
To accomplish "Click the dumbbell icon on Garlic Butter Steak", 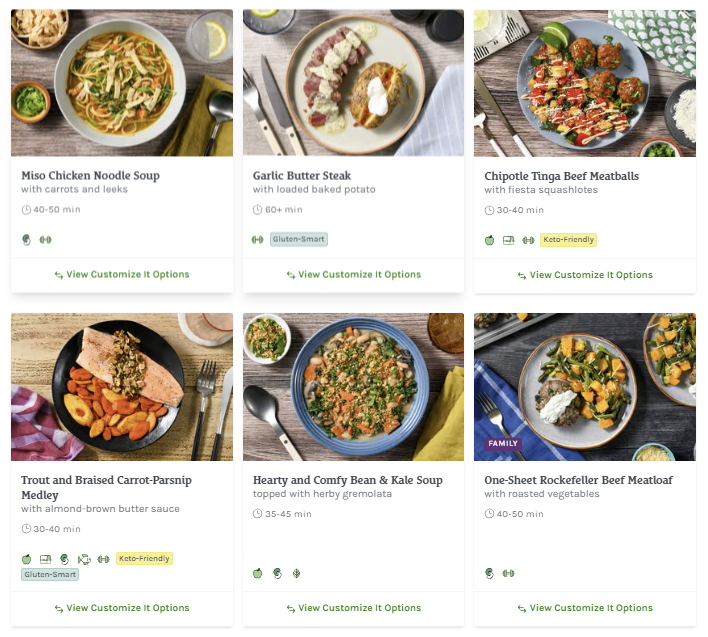I will 258,240.
